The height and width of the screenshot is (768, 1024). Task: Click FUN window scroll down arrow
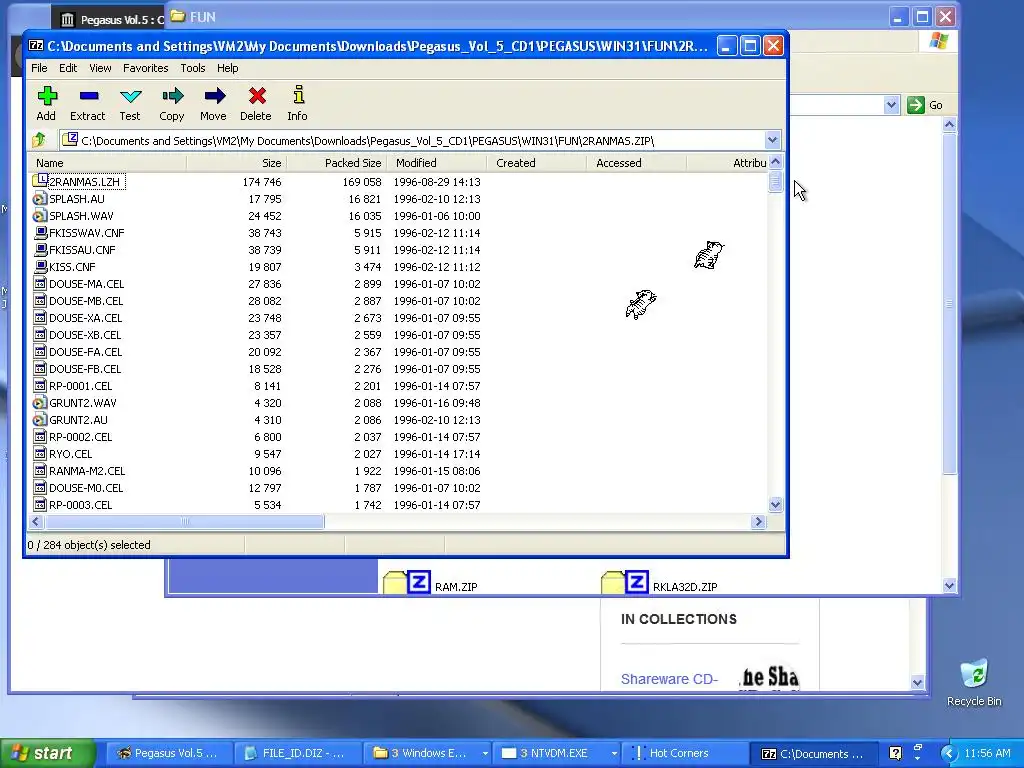point(950,586)
